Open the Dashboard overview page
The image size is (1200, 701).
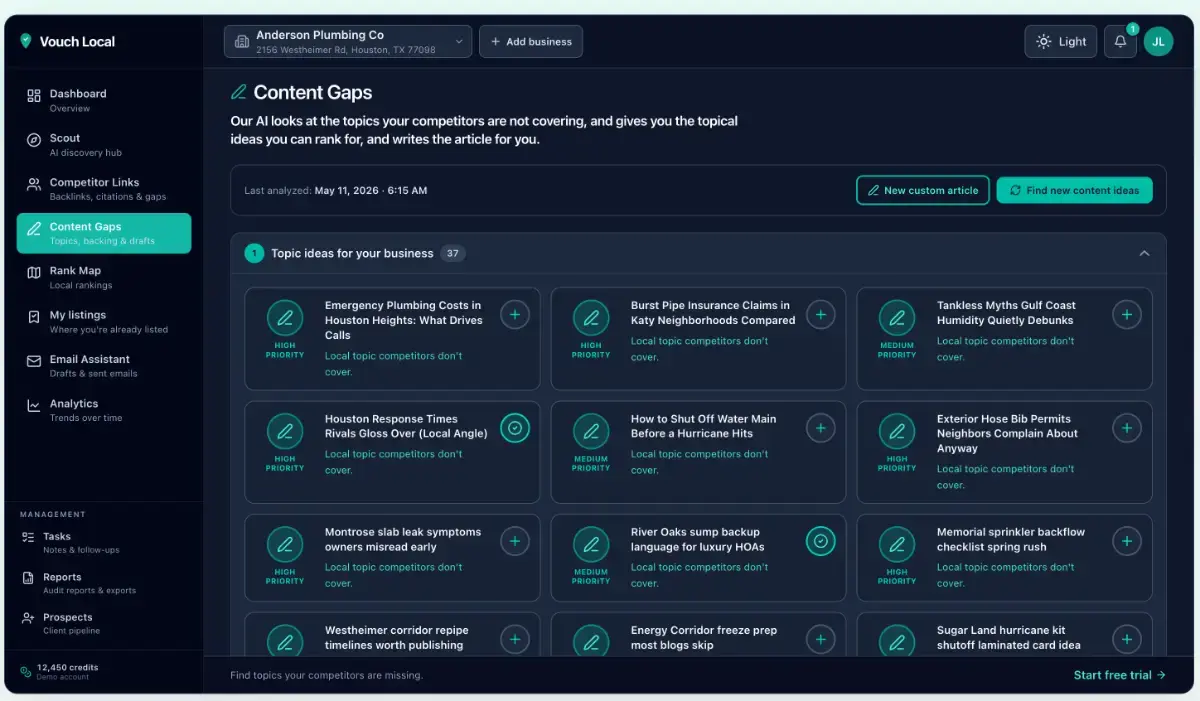pos(103,100)
